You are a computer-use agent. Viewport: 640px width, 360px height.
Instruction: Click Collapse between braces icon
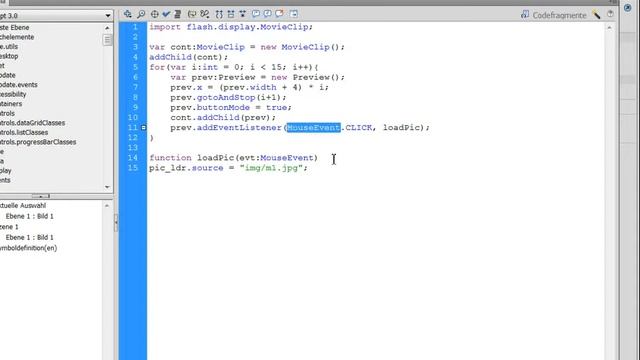click(219, 14)
